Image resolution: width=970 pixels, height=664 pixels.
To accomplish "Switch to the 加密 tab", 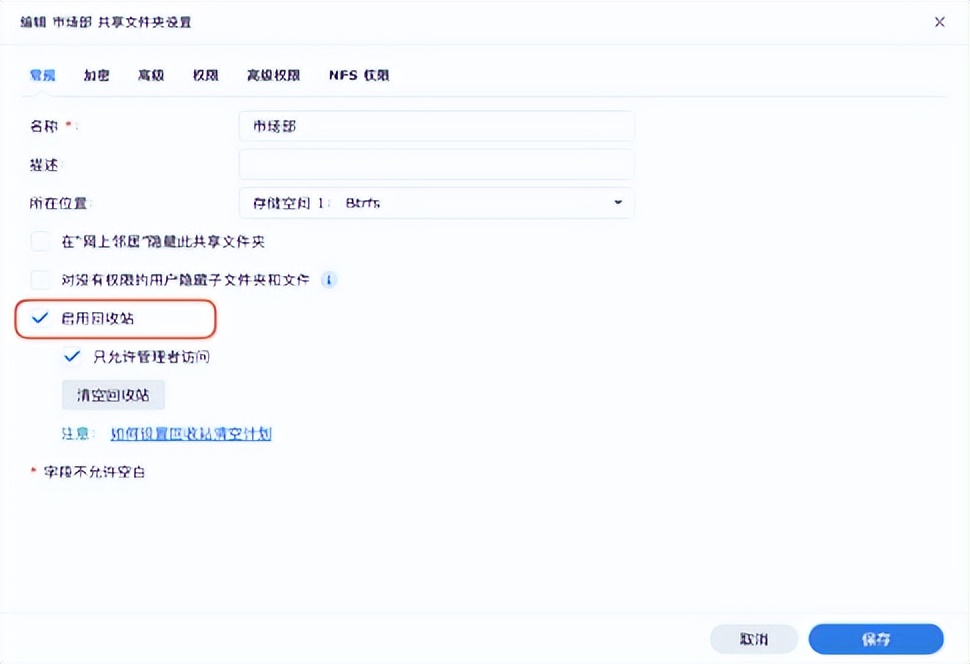I will click(x=96, y=74).
